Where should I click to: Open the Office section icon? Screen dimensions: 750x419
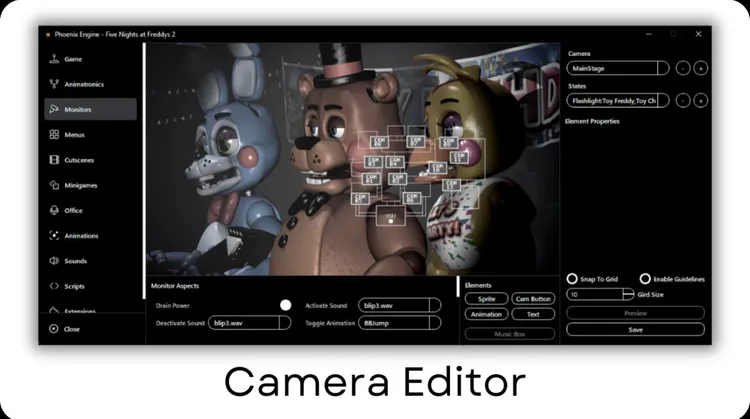coord(54,210)
